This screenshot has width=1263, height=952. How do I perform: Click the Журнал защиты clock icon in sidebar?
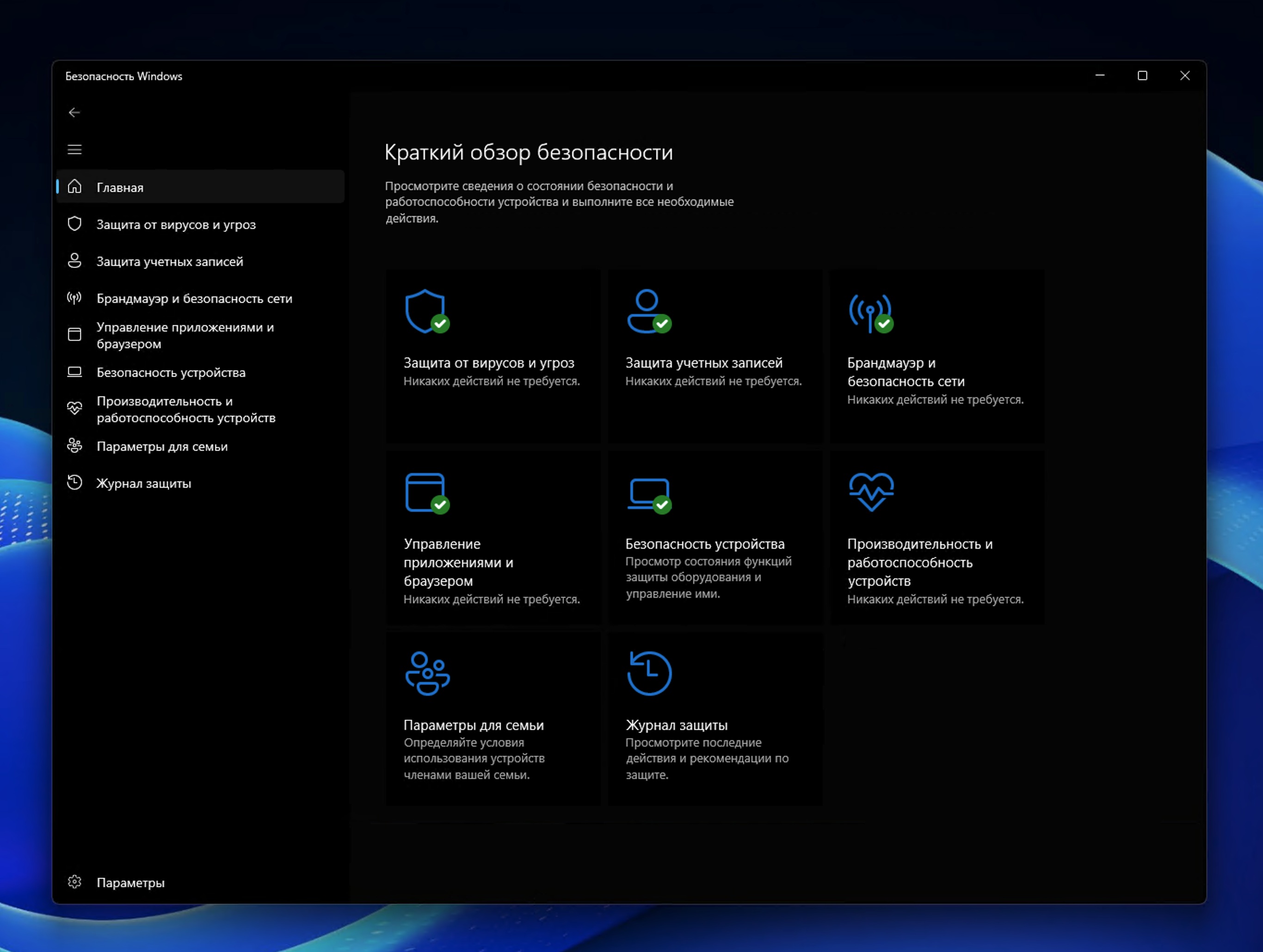point(74,483)
